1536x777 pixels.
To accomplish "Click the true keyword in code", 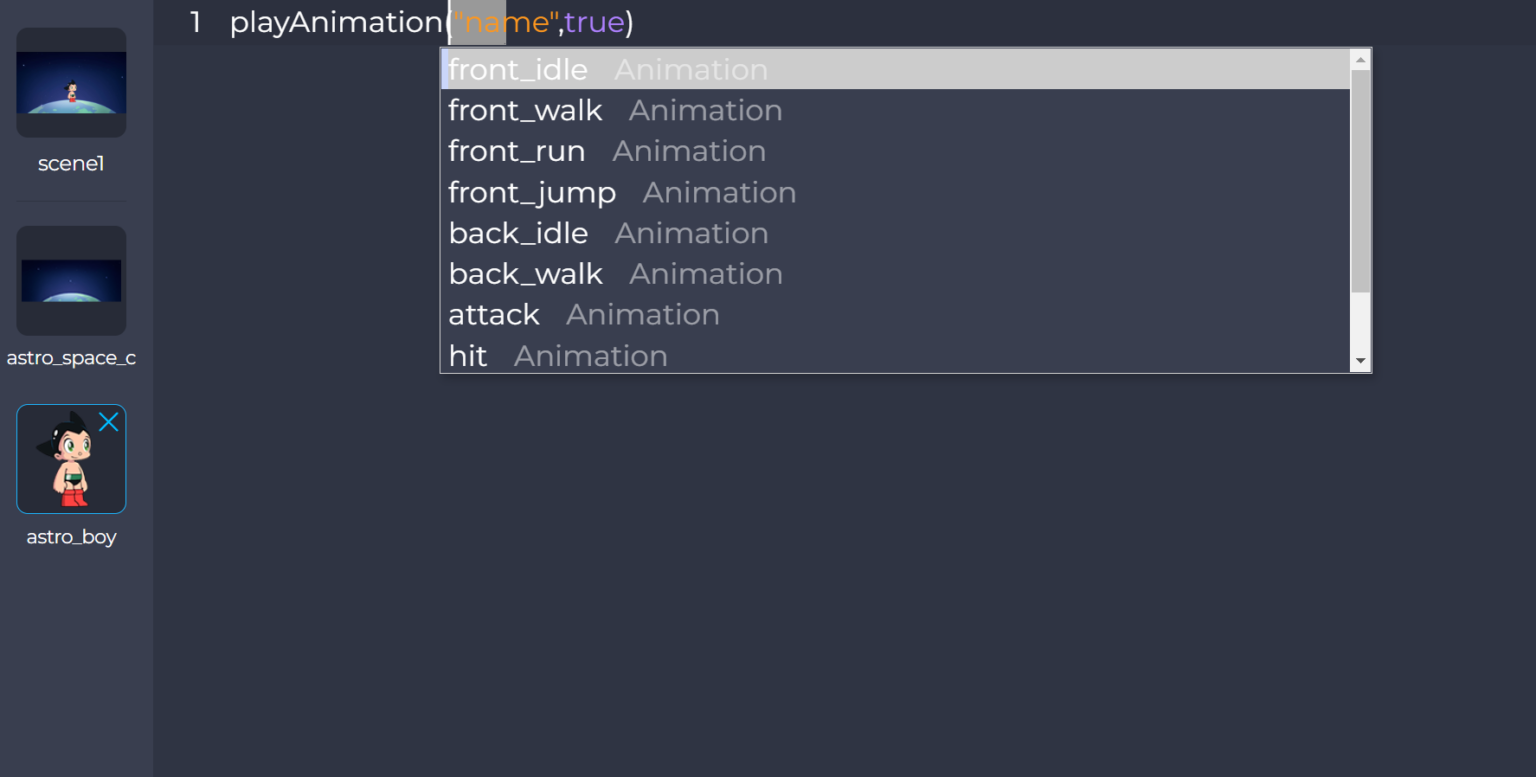I will pyautogui.click(x=594, y=22).
